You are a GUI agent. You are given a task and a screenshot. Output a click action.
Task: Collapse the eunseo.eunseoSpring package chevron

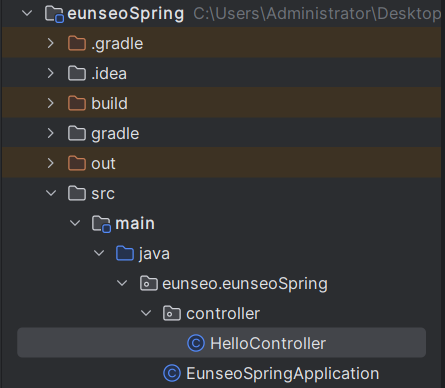[x=122, y=283]
